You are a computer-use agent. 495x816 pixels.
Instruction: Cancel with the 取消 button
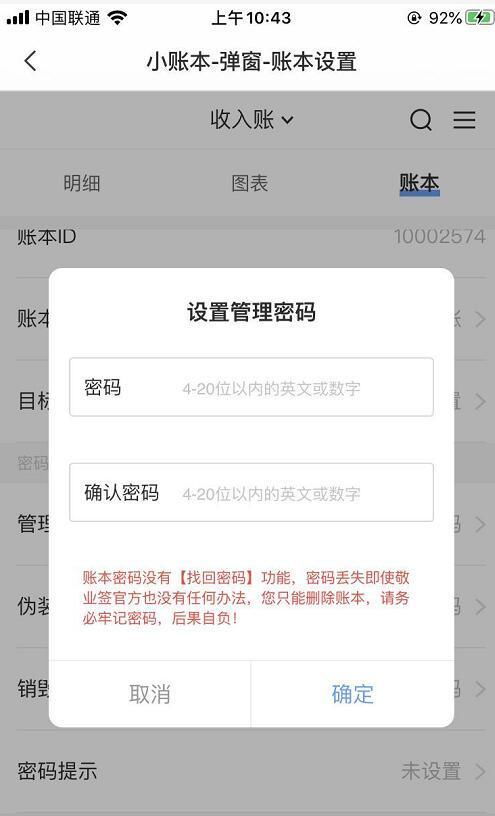pos(150,694)
